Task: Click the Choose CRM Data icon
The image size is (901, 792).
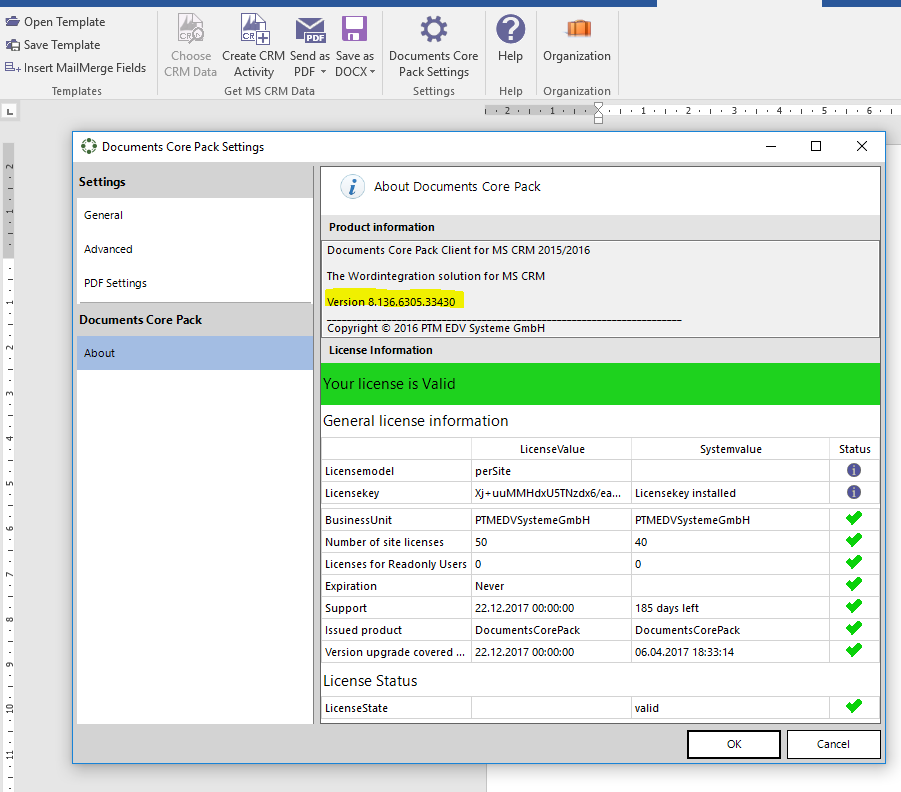Action: point(190,29)
